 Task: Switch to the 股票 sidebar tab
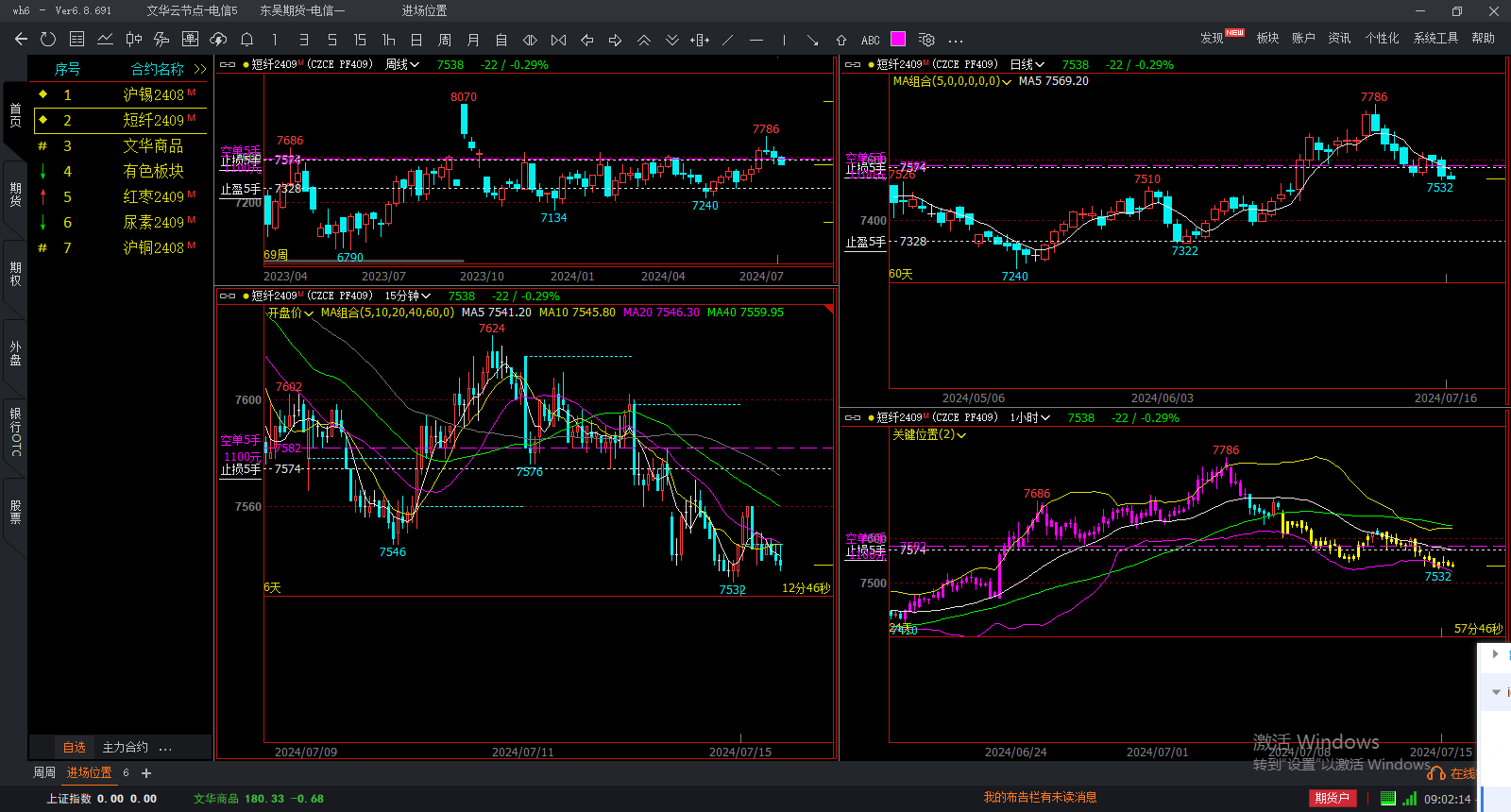pos(15,512)
